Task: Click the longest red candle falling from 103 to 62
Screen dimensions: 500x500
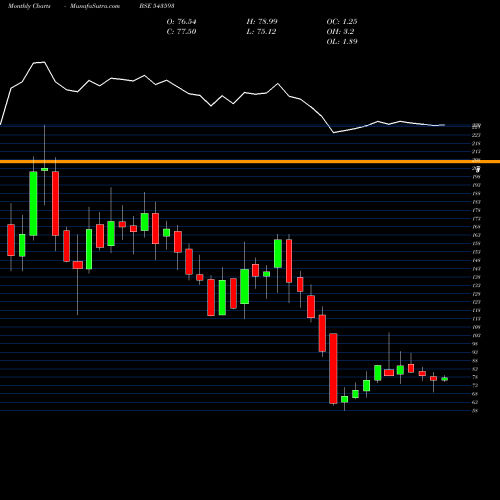Action: 333,368
